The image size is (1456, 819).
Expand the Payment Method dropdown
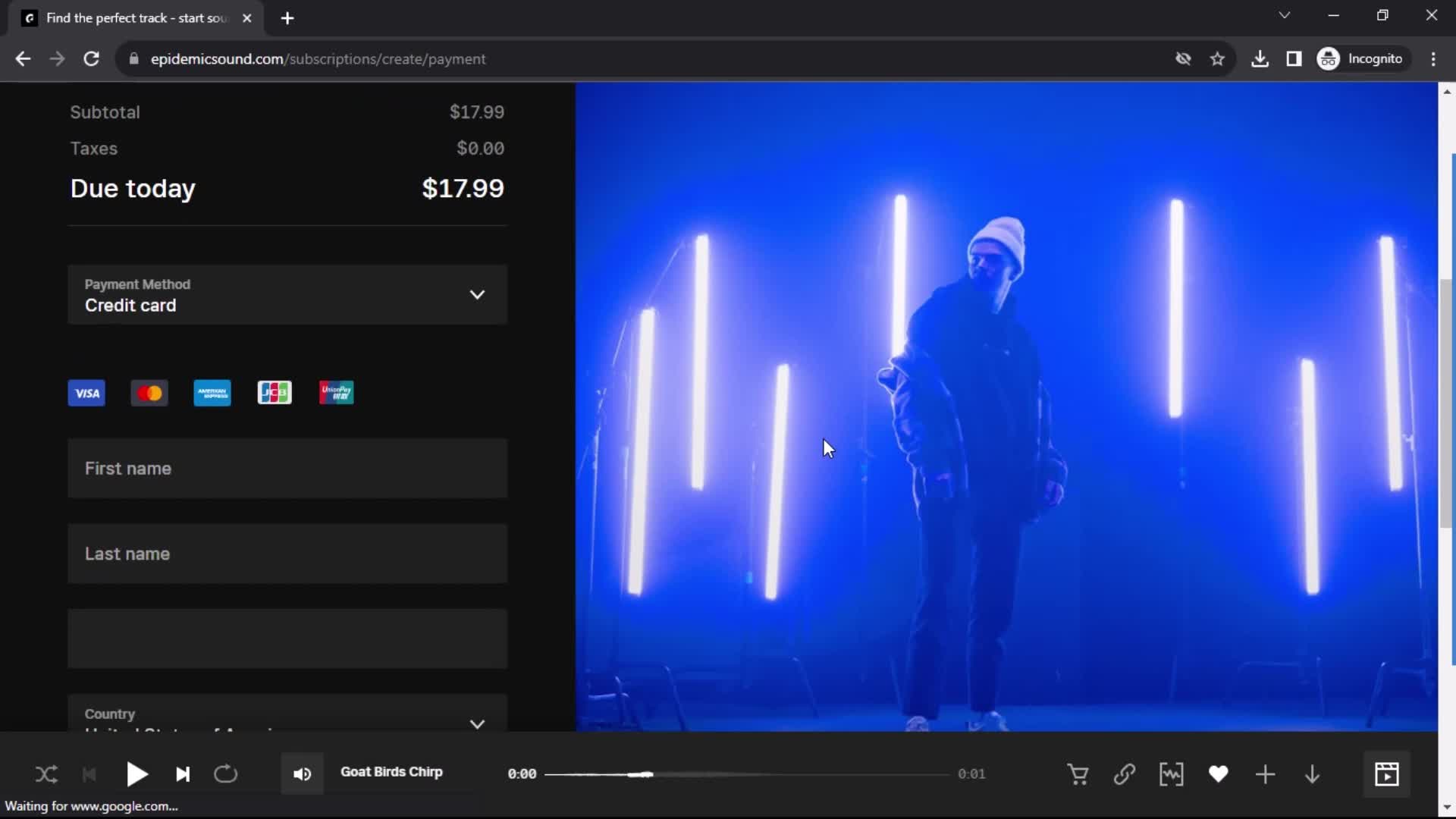click(477, 294)
